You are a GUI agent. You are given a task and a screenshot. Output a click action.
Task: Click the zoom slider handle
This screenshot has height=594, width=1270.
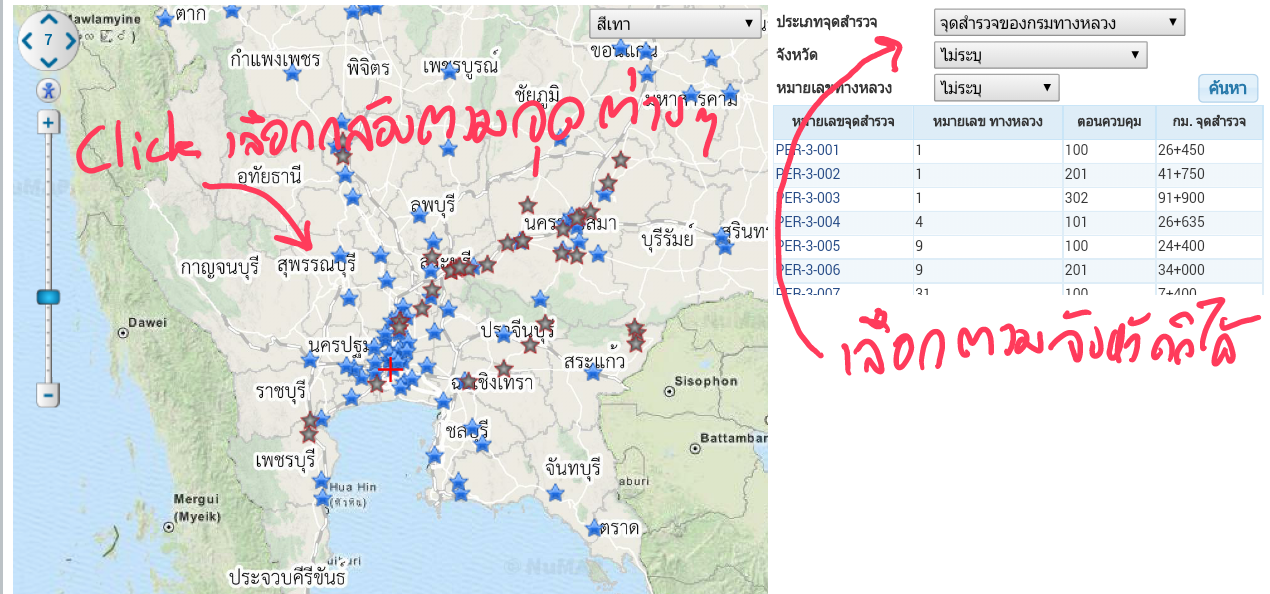tap(48, 297)
